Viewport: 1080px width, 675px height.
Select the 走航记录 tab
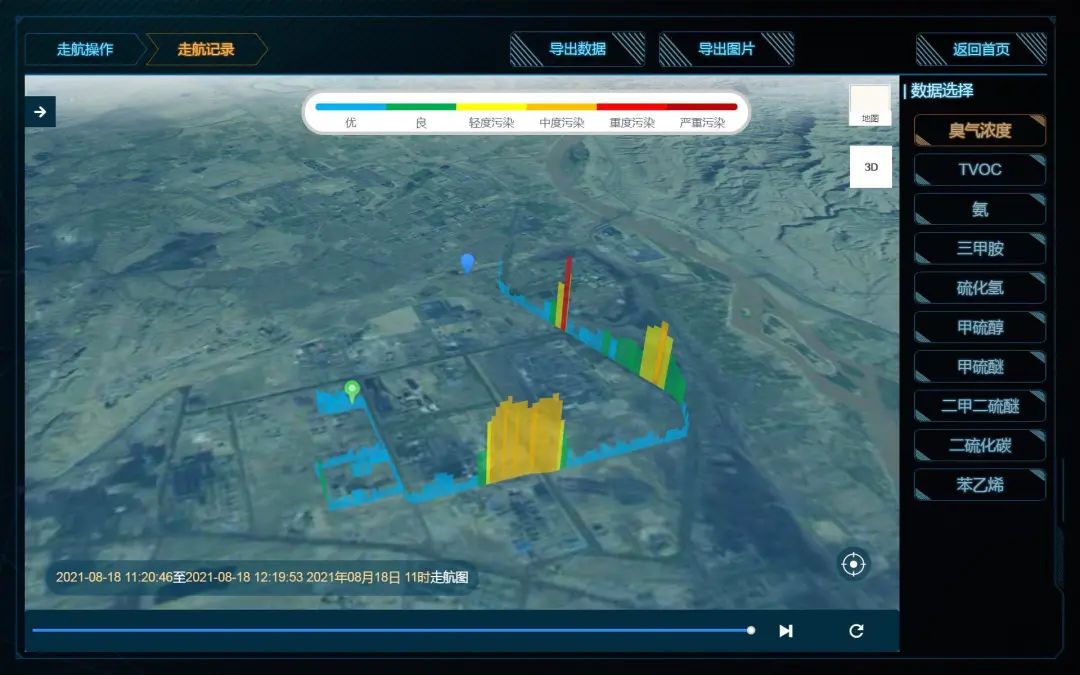205,49
